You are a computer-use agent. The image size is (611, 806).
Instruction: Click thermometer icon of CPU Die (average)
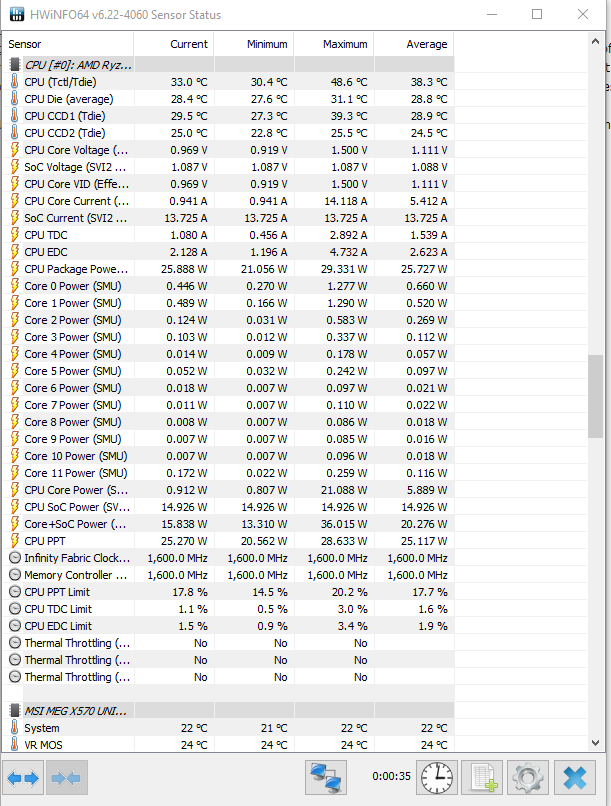(15, 99)
